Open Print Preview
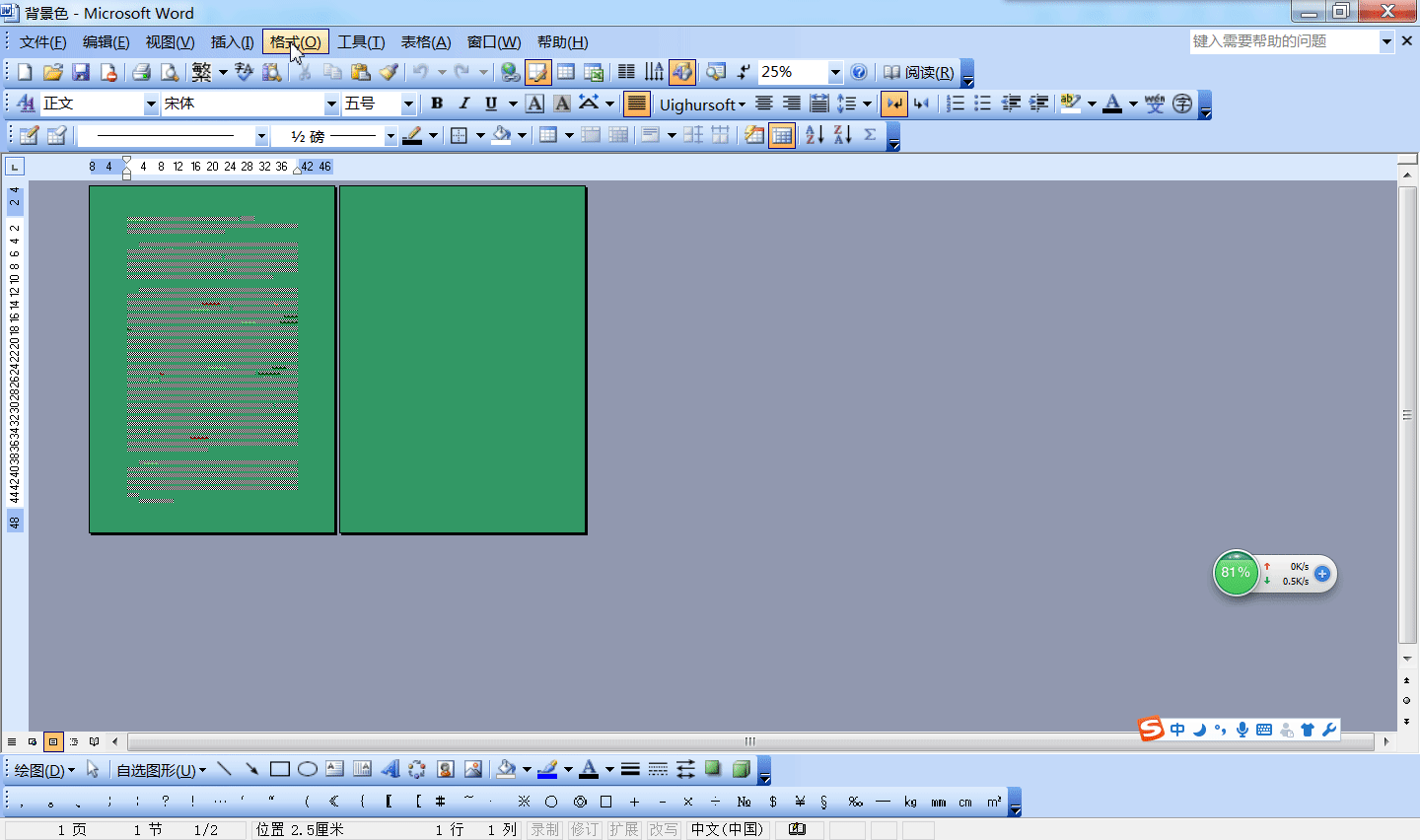 170,72
